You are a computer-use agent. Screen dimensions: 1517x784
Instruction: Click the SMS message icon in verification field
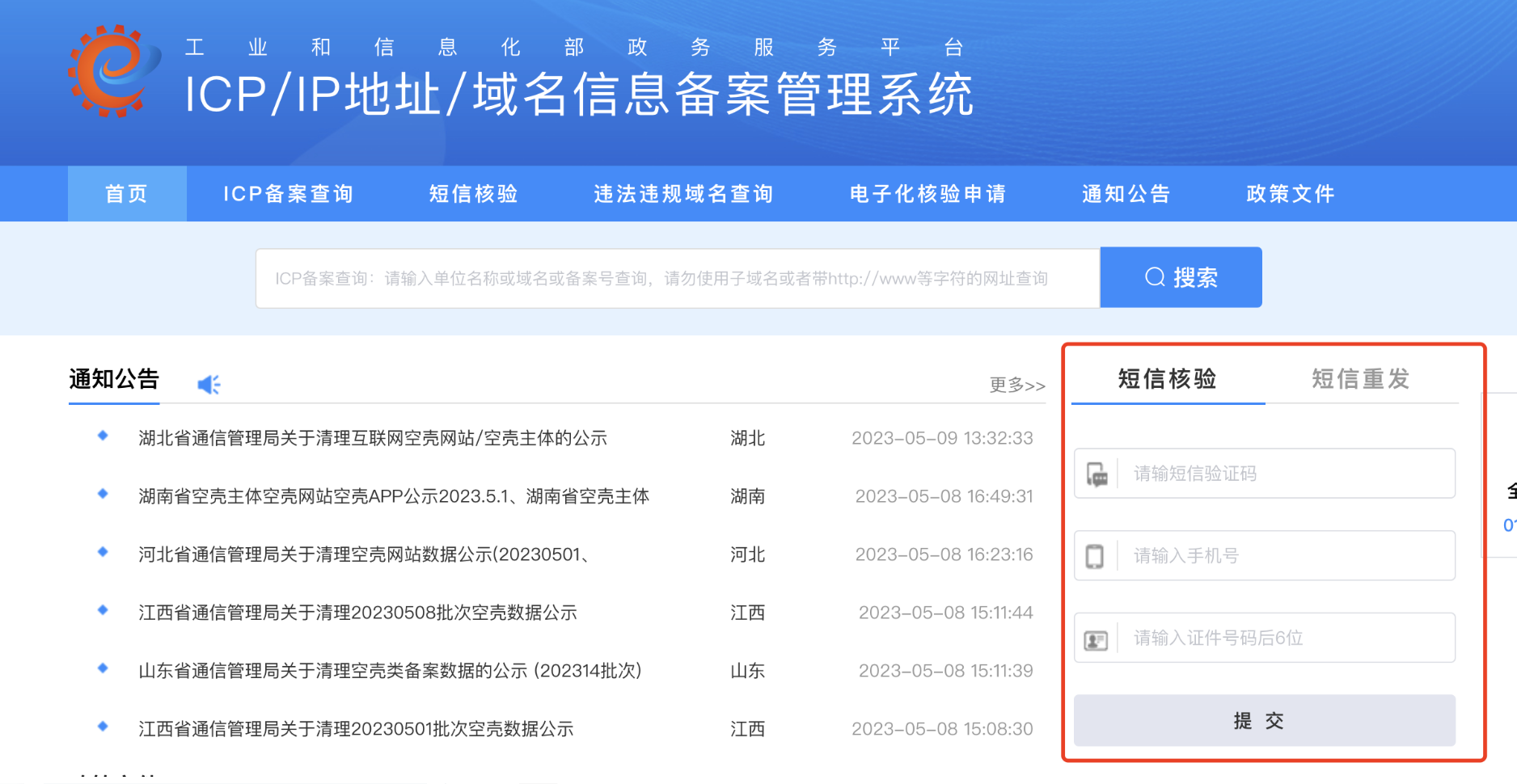coord(1097,474)
